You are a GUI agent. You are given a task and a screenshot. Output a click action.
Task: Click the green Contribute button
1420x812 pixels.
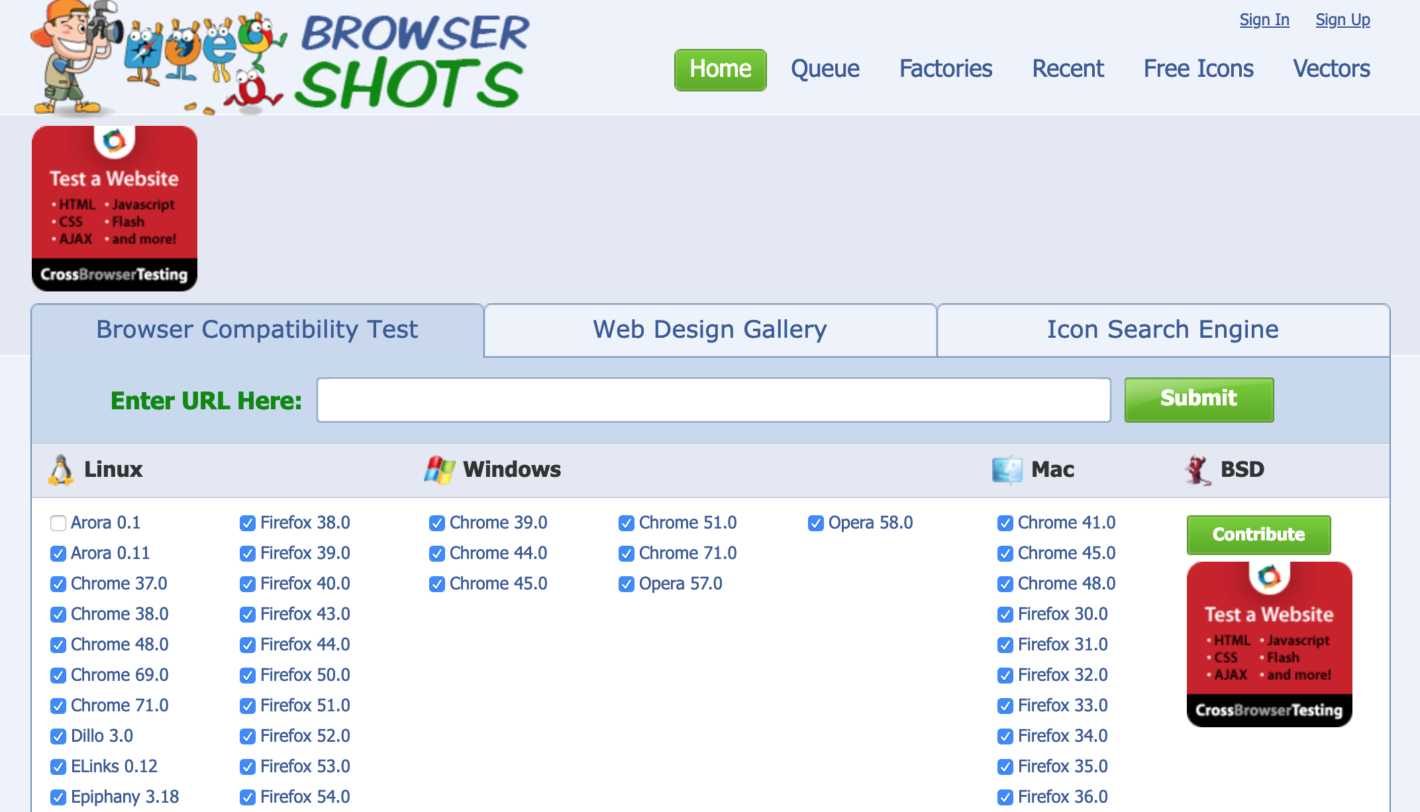click(1258, 534)
